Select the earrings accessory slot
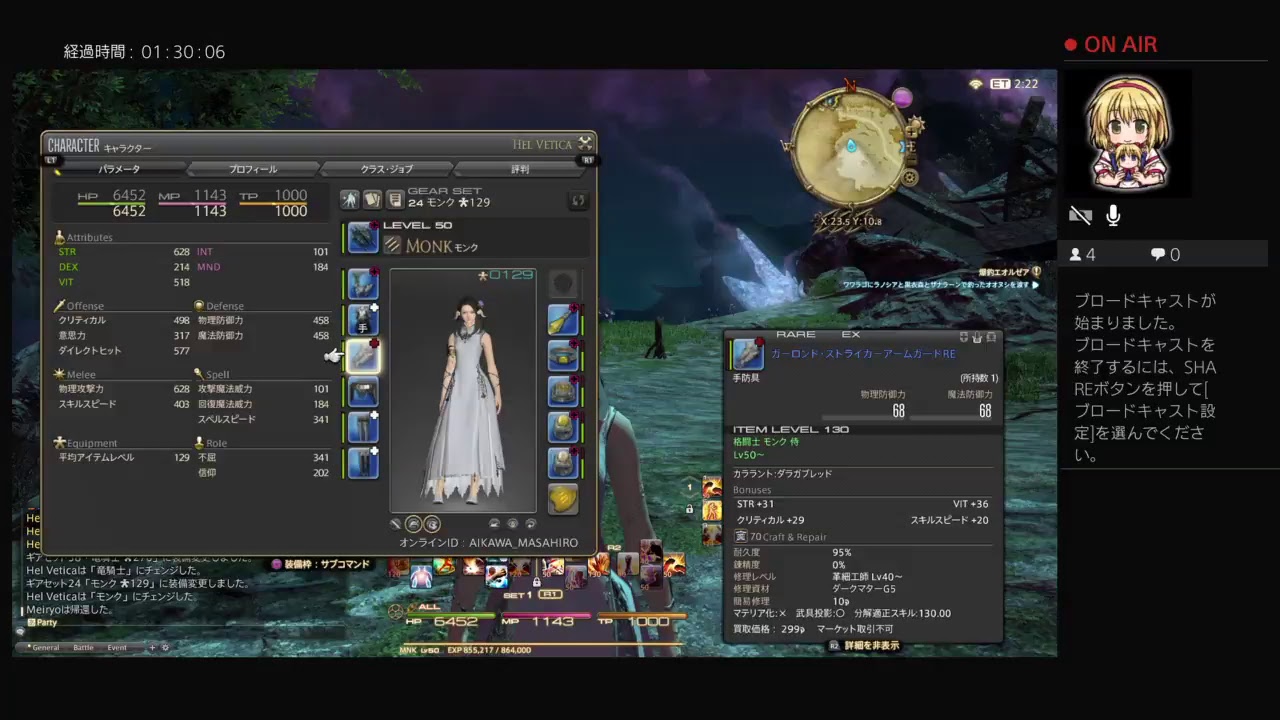The width and height of the screenshot is (1280, 720). coord(564,320)
